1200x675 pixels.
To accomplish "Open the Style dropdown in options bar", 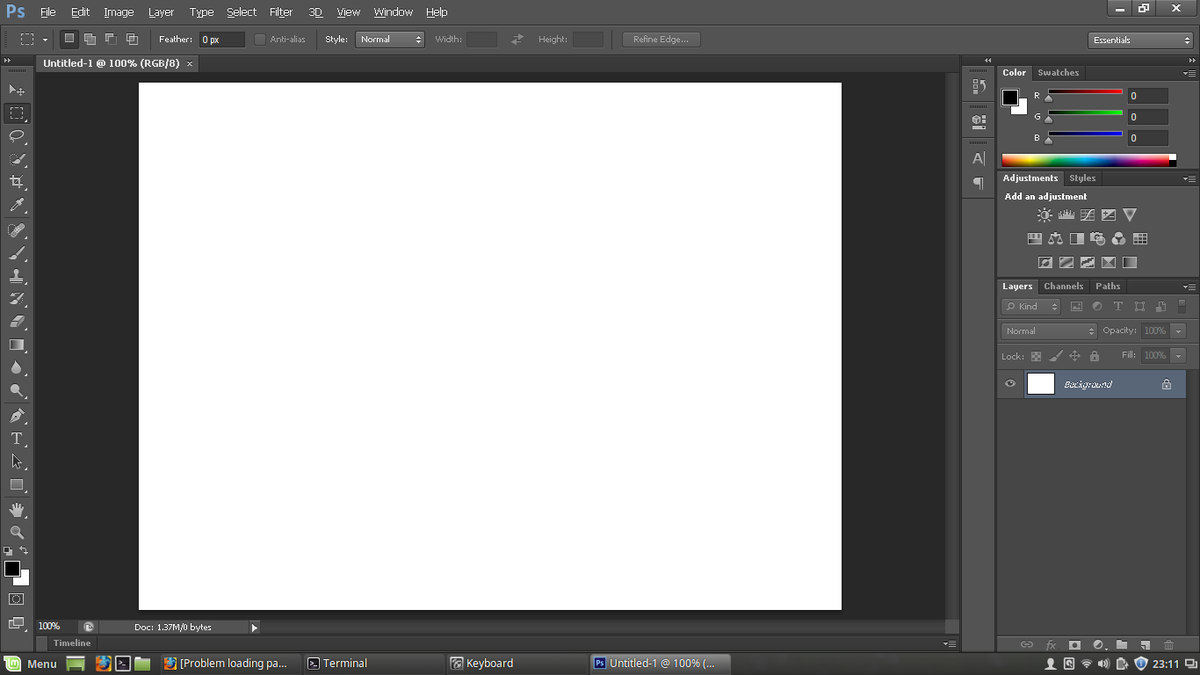I will [390, 39].
